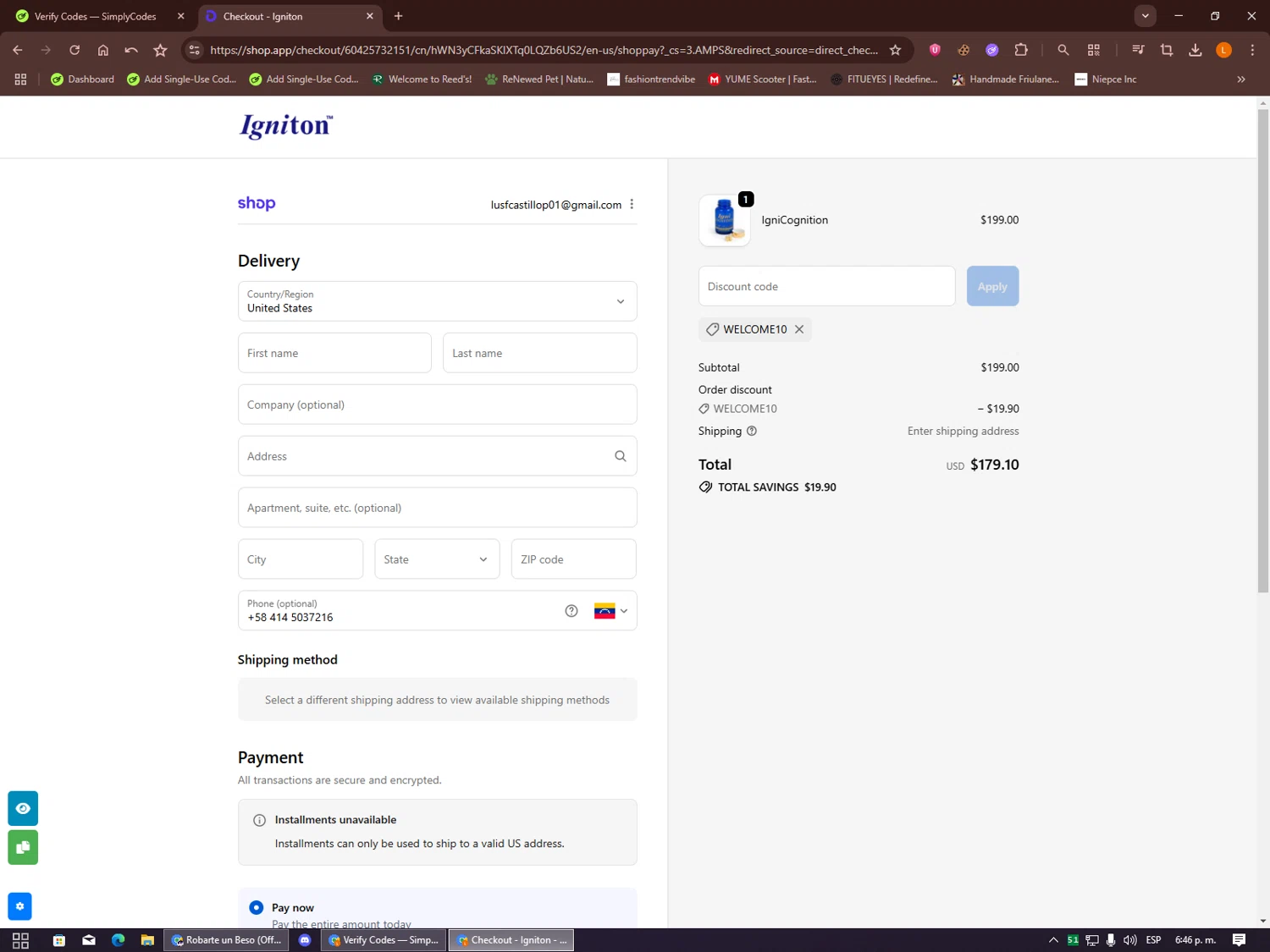Open the browser three-dot menu
The height and width of the screenshot is (952, 1270).
1252,50
